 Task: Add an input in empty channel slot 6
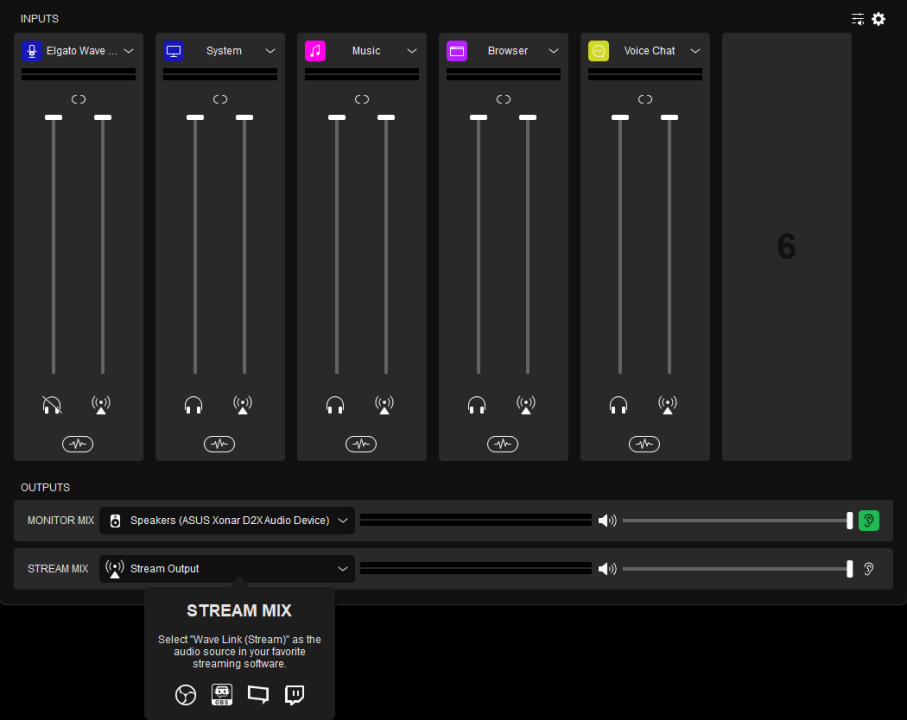[x=786, y=247]
